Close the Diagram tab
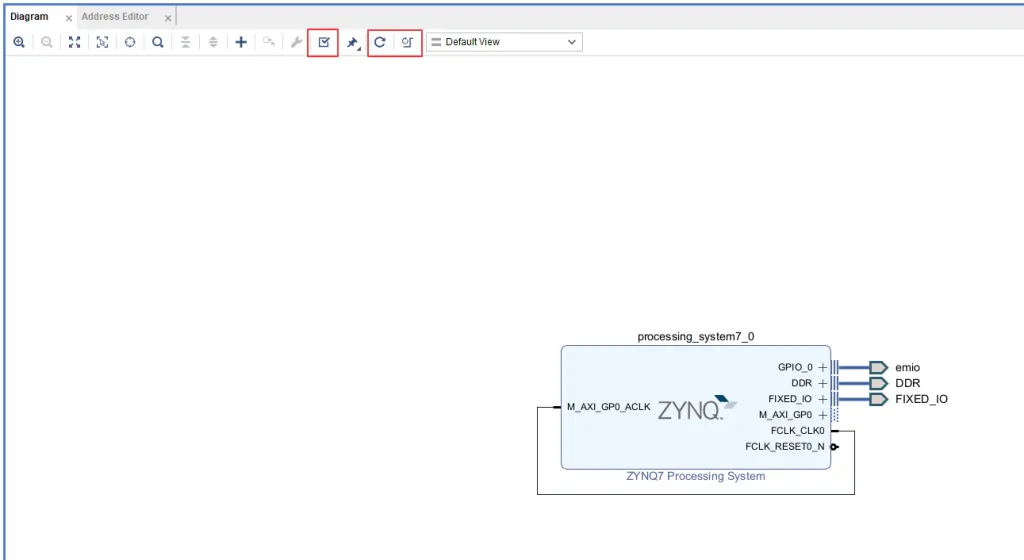 point(69,18)
